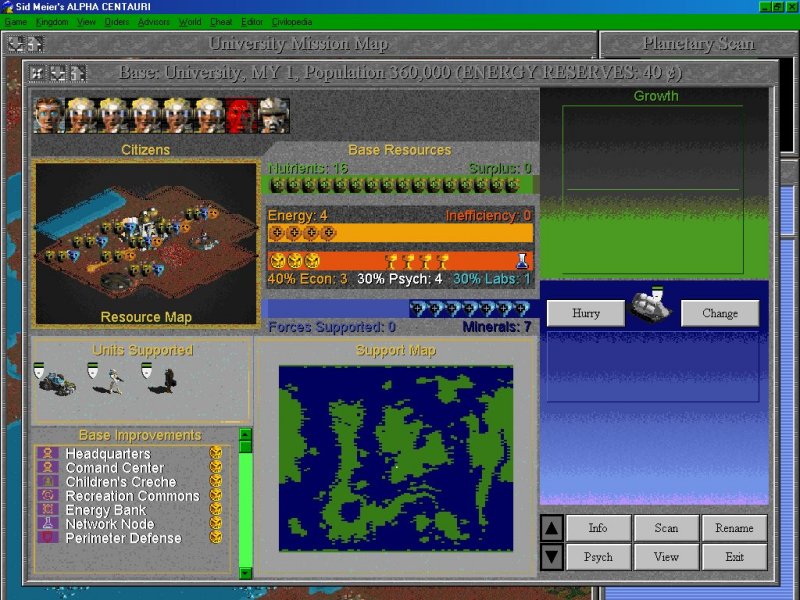Click the '30% Psych: 4' label

tap(399, 279)
